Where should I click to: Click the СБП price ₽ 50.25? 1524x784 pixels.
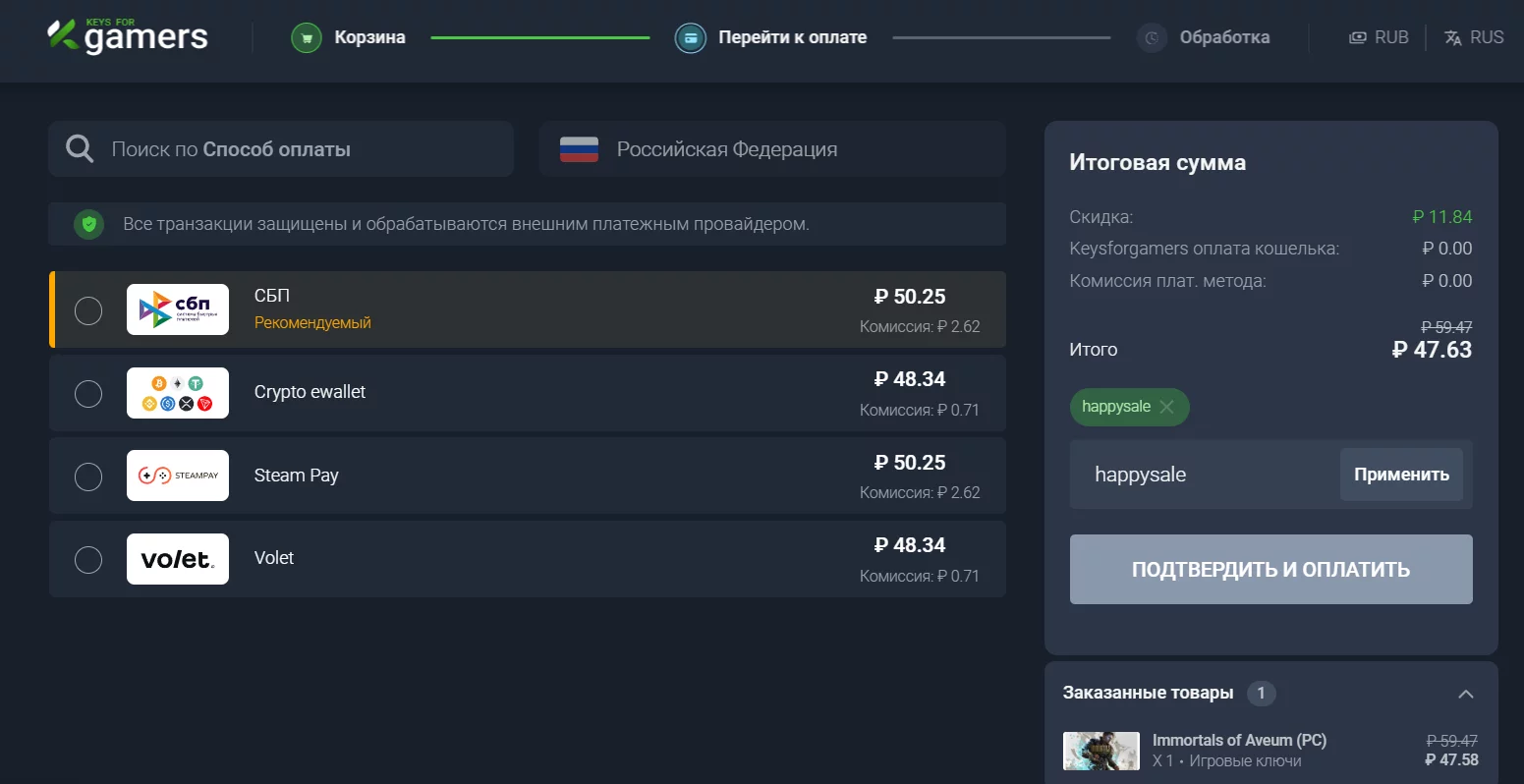pos(910,297)
